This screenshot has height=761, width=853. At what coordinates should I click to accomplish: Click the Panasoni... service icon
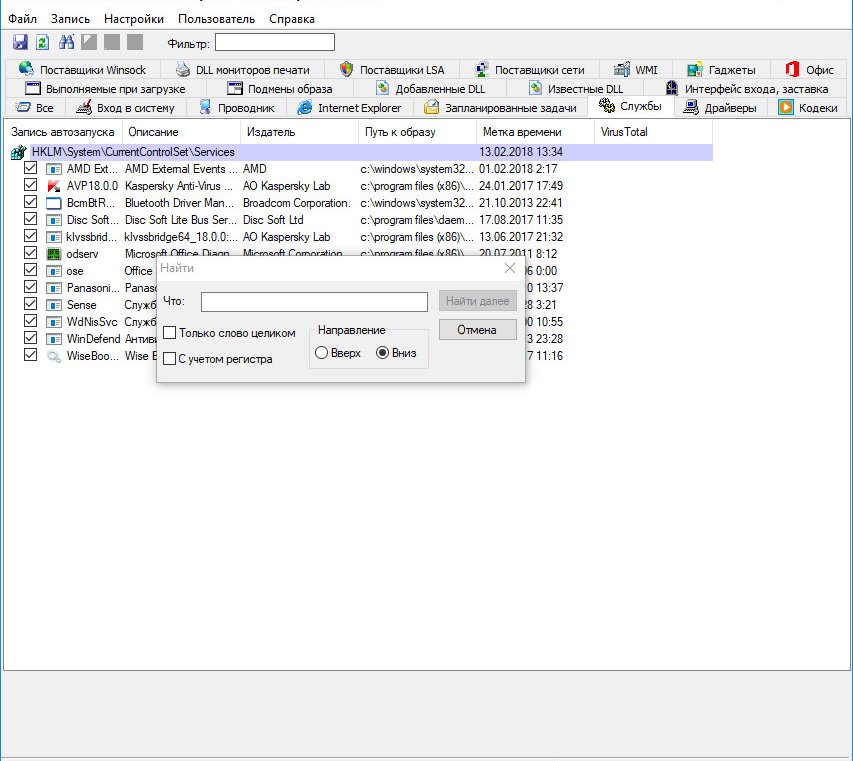[53, 288]
